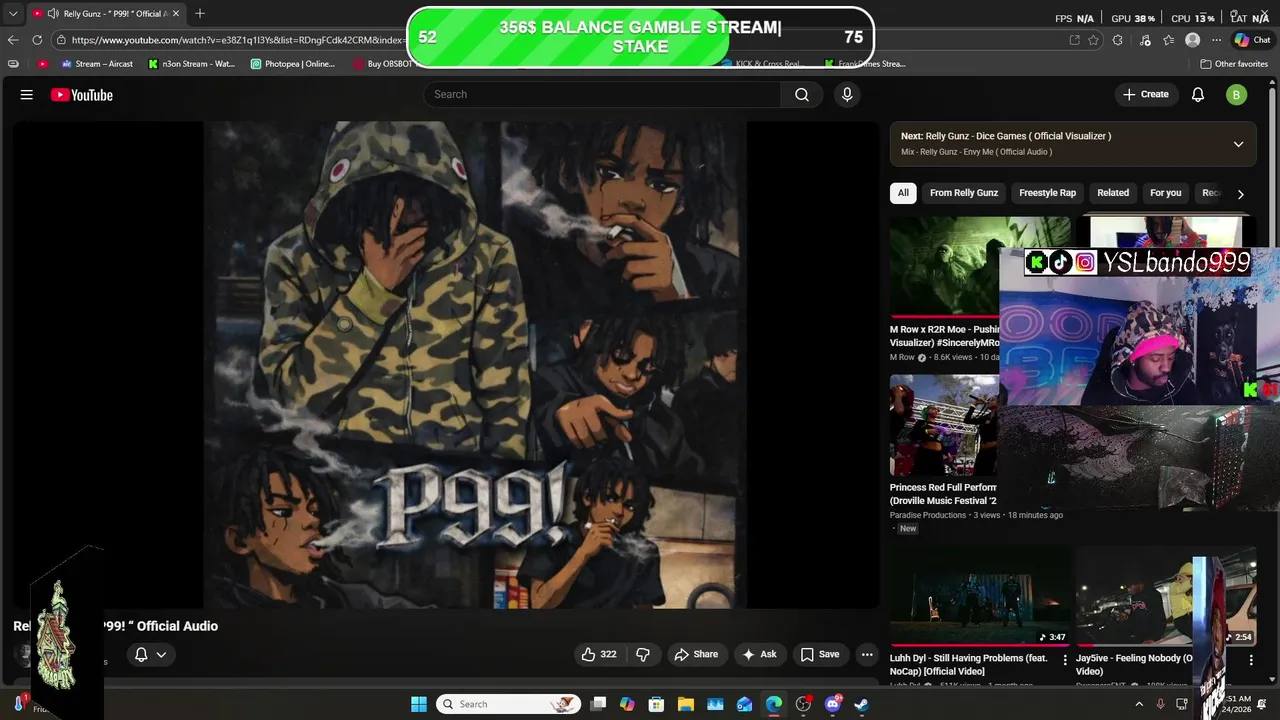1280x720 pixels.
Task: Click the YouTube search magnifier button
Action: pos(802,94)
